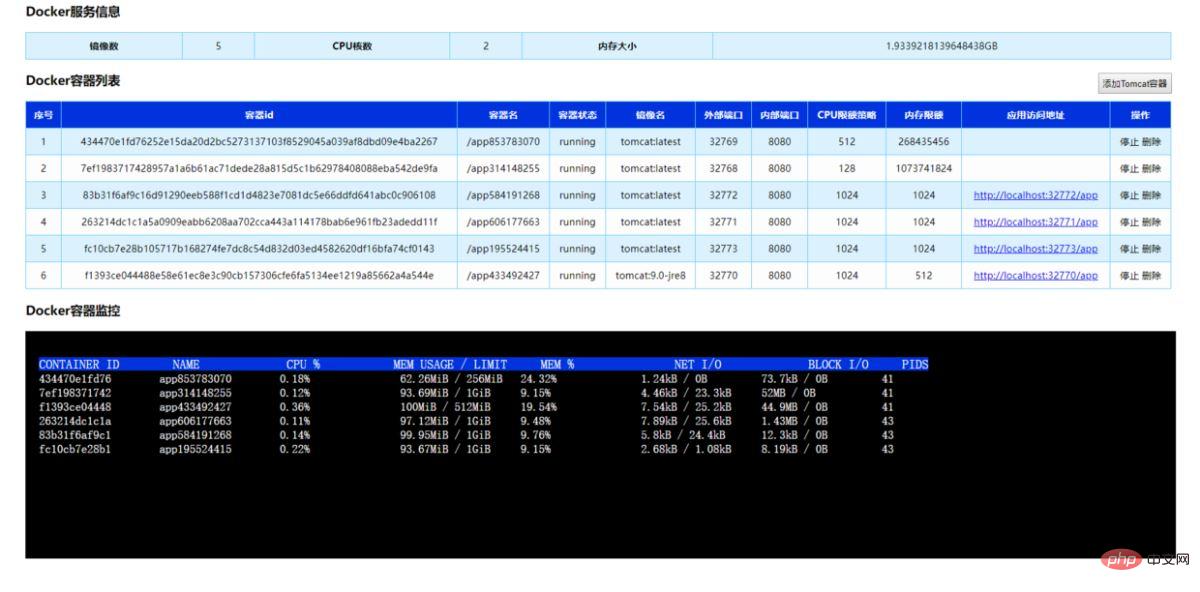
Task: Stop container /app195524415 via 停止
Action: click(1129, 249)
